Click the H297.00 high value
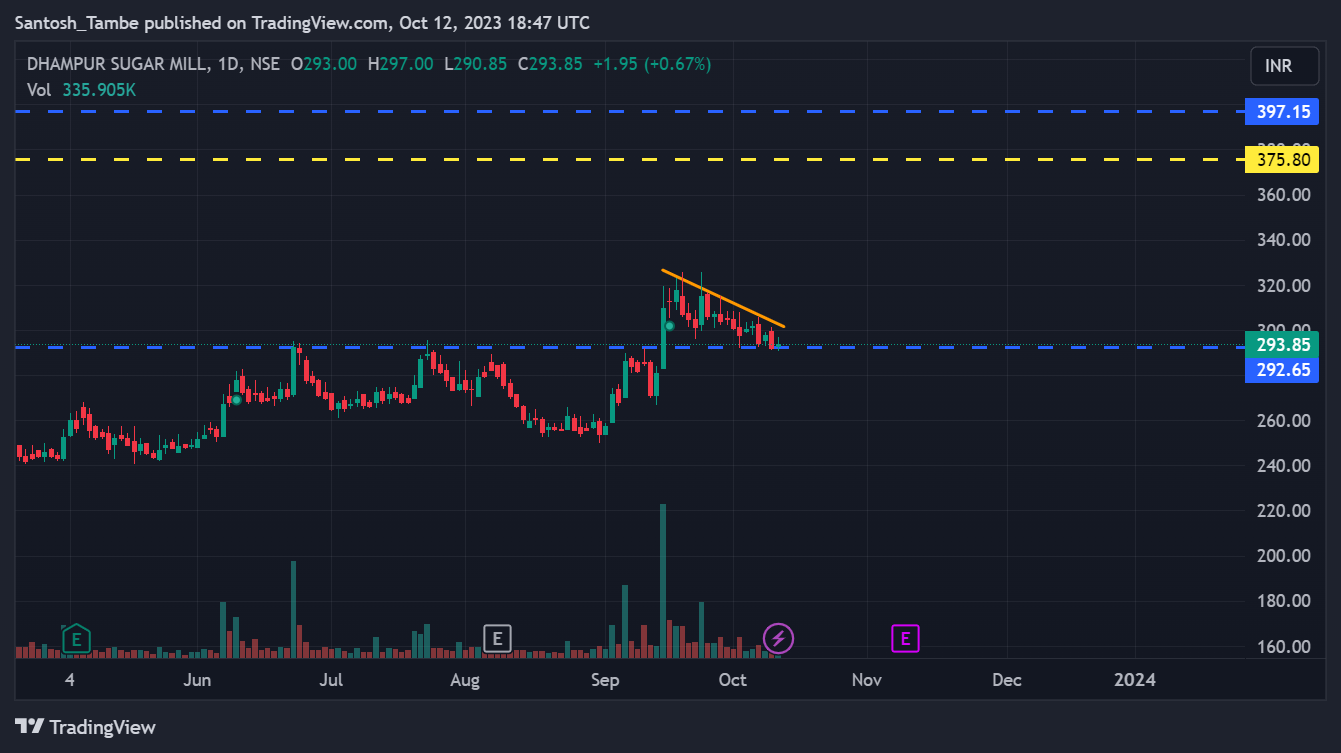Screen dimensions: 1341x753 click(400, 64)
